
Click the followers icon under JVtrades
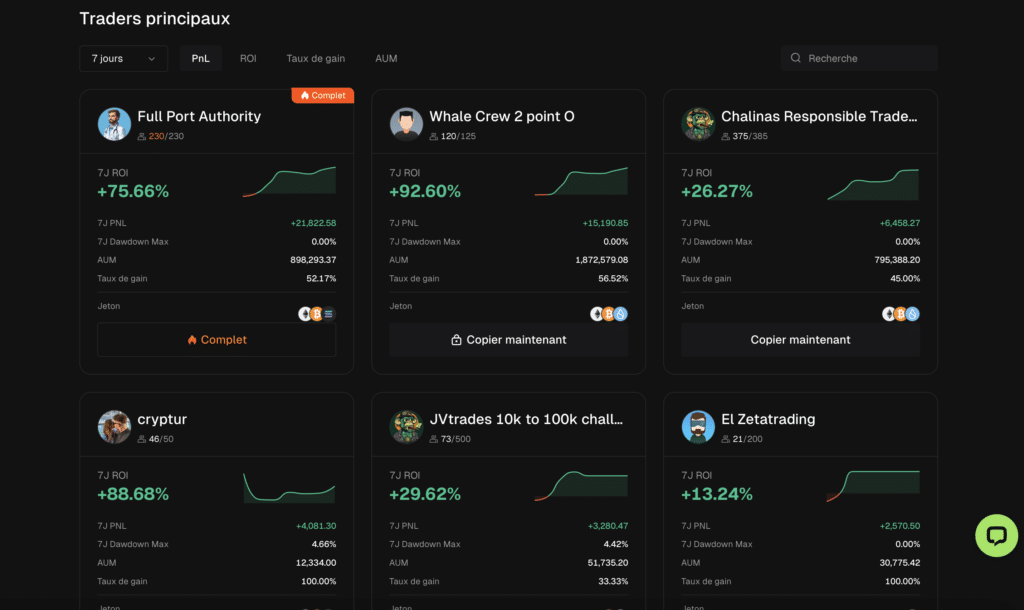(x=434, y=440)
